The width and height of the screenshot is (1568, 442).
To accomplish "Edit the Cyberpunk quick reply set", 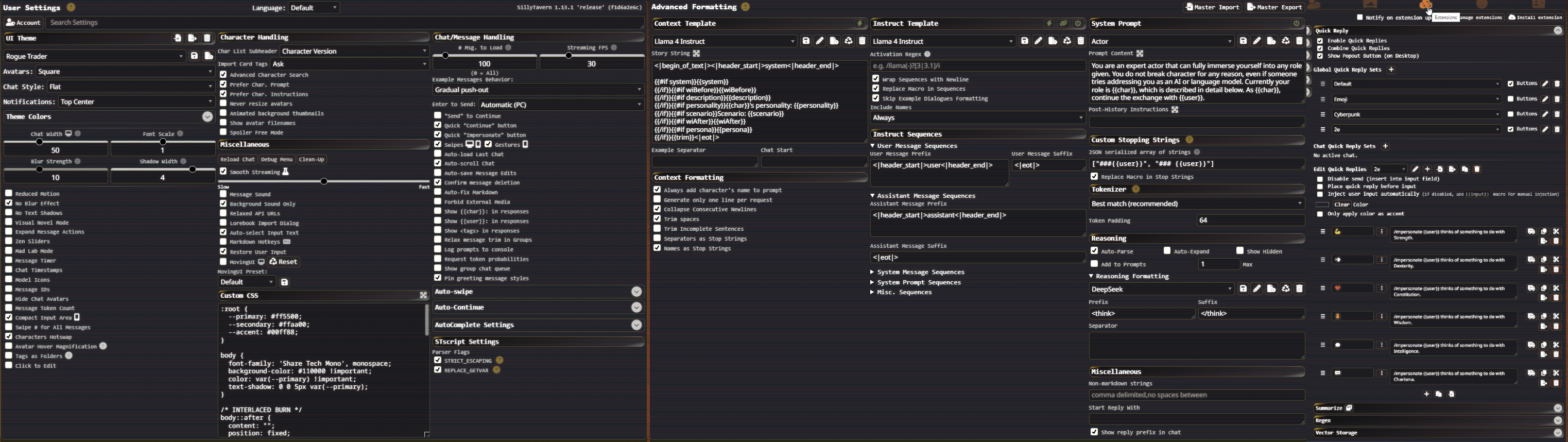I will [1545, 114].
